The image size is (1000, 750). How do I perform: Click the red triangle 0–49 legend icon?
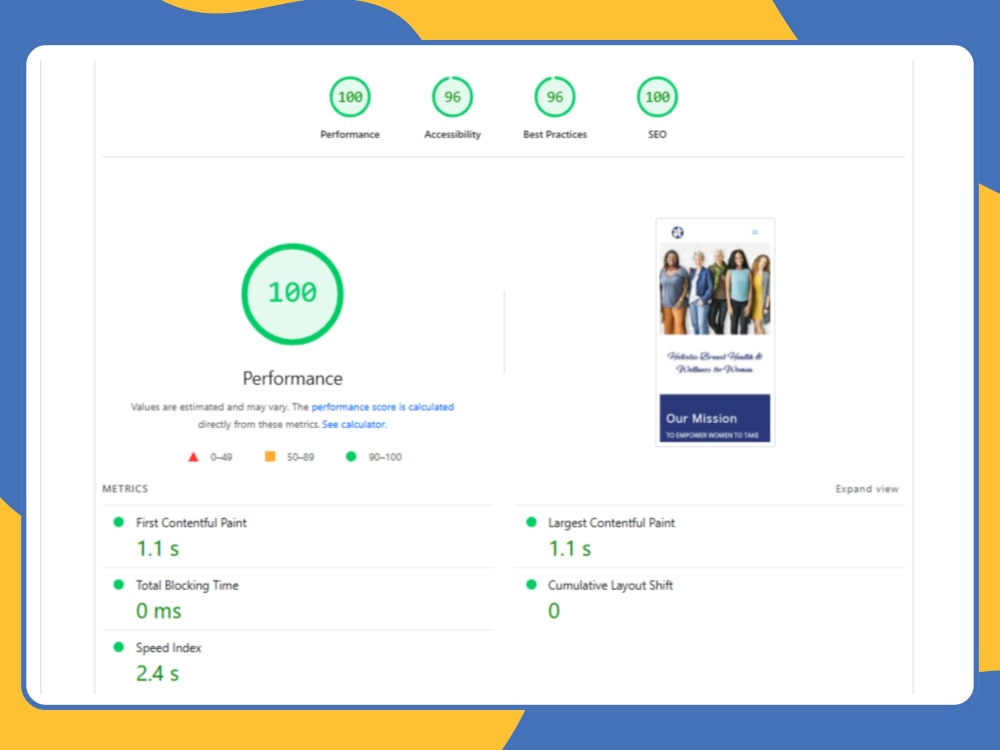(193, 457)
